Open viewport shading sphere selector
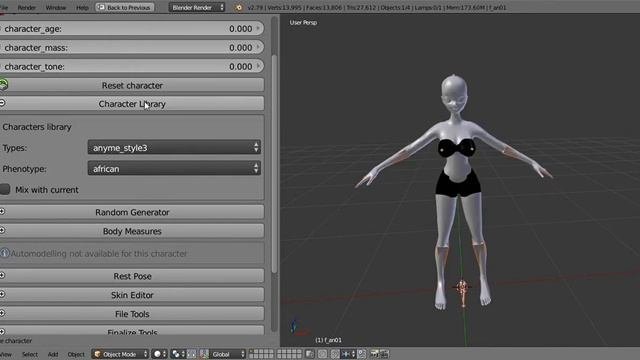 pos(160,354)
